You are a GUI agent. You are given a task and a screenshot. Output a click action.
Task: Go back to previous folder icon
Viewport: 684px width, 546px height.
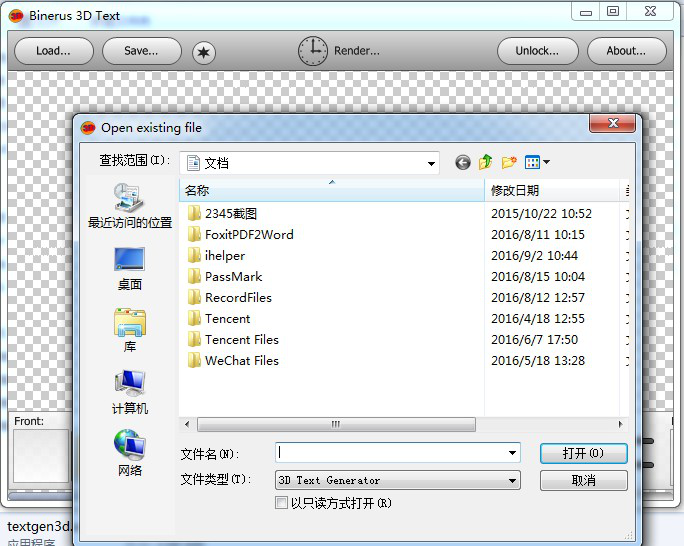(462, 163)
